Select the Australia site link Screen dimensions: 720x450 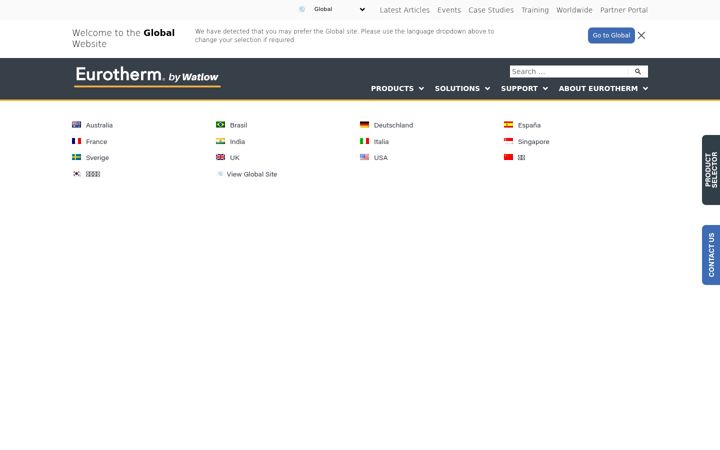pos(99,125)
